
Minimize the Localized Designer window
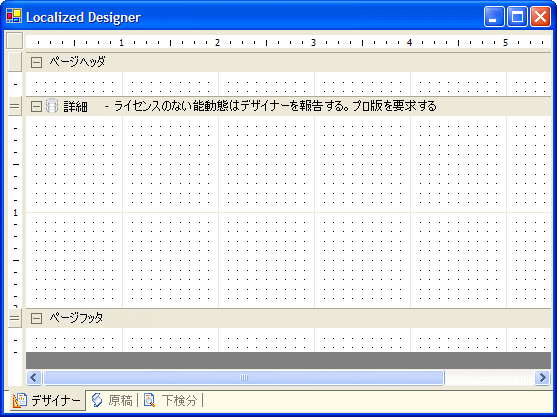[x=494, y=16]
